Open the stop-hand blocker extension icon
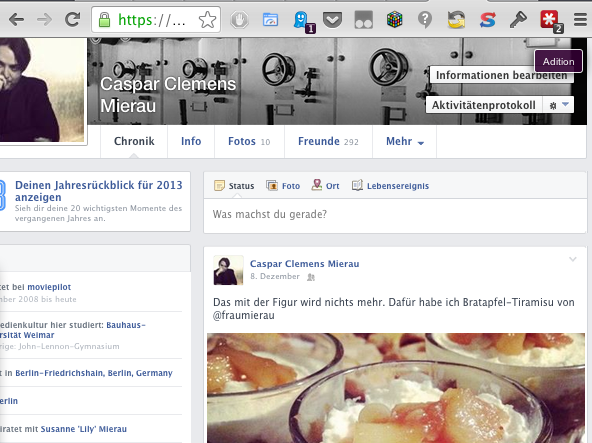The width and height of the screenshot is (592, 443). [239, 20]
